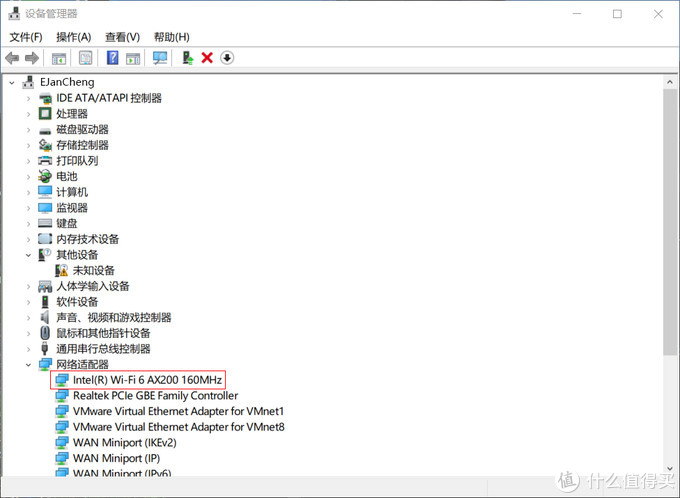
Task: Click the scrollbar up arrow
Action: click(x=670, y=82)
